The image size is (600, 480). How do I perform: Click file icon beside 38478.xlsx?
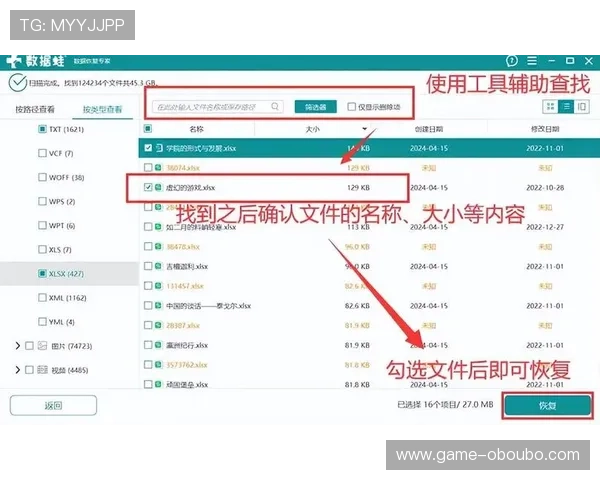pos(158,246)
